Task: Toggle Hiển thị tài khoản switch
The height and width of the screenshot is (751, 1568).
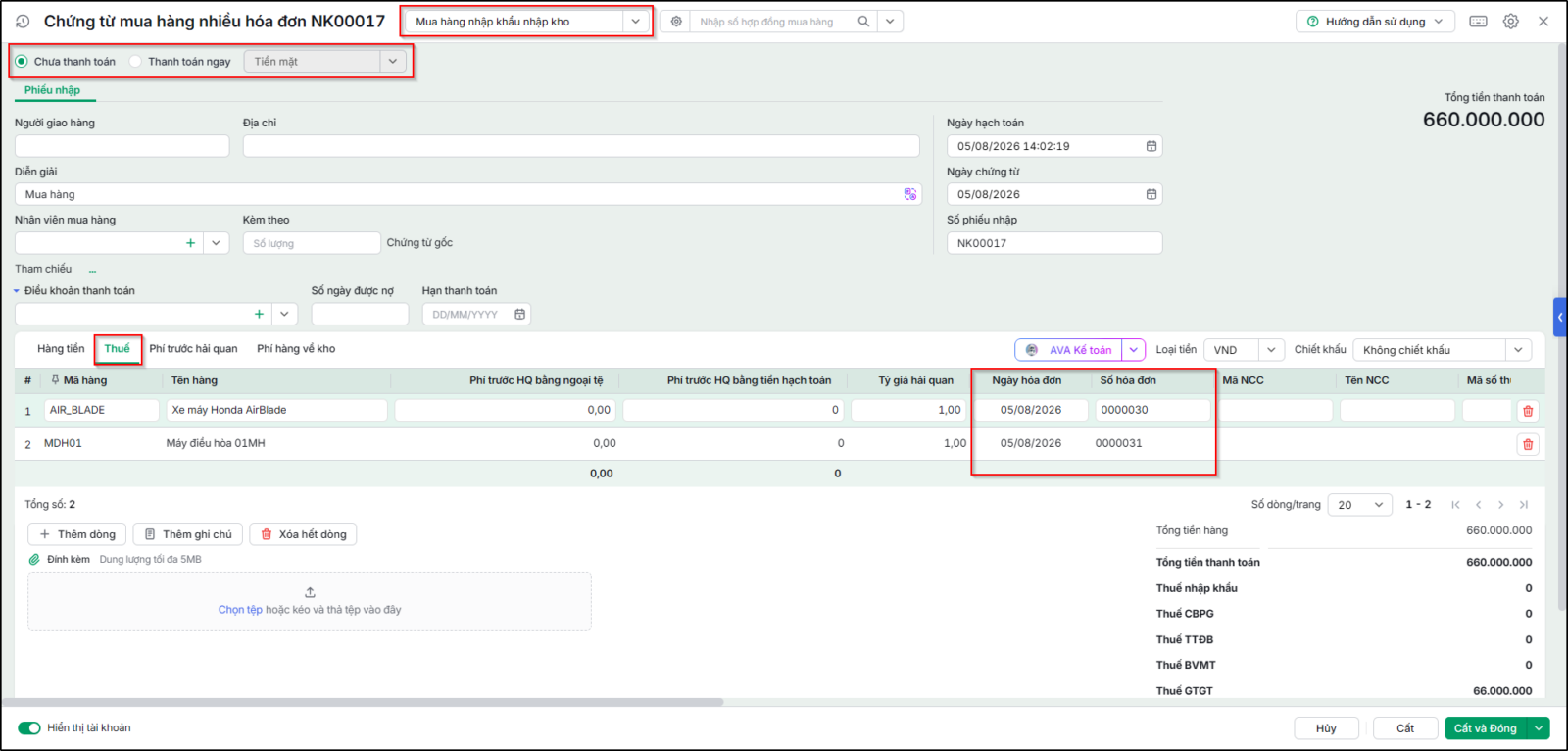Action: pos(29,727)
